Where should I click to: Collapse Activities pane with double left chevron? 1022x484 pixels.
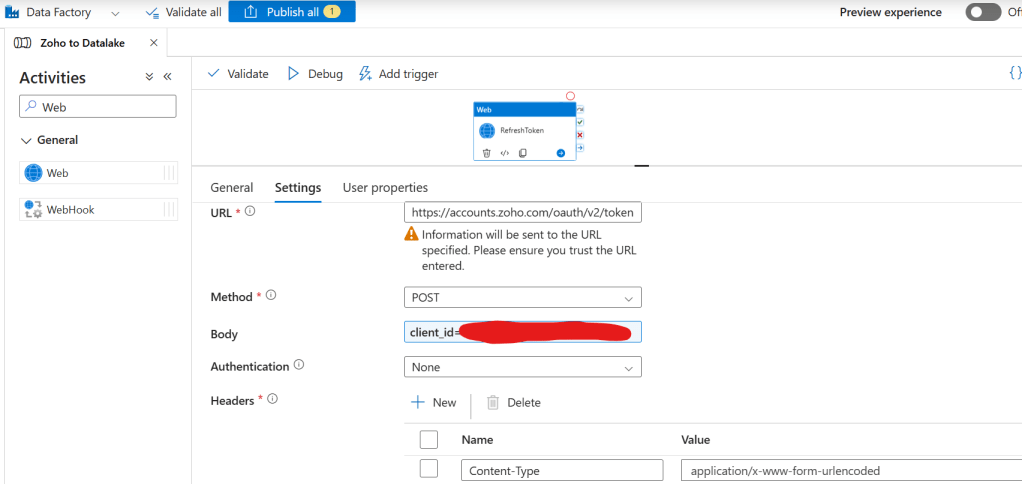[167, 77]
